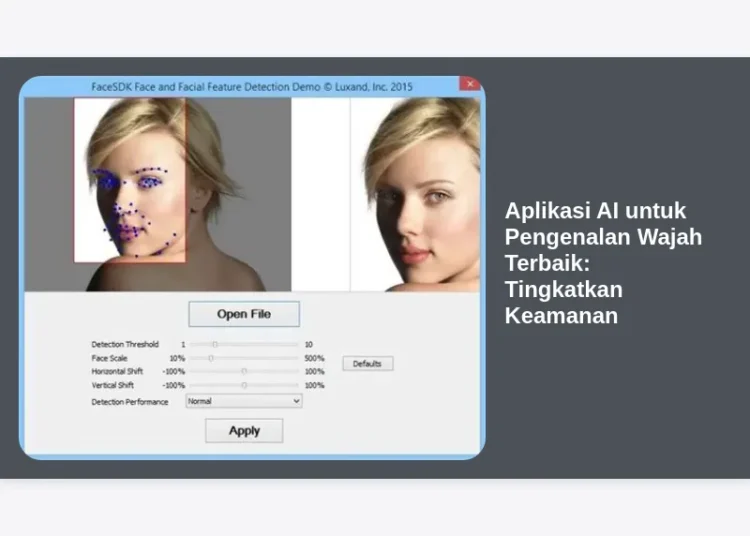Click the dropdown arrow beside Normal
The height and width of the screenshot is (536, 750).
(296, 401)
